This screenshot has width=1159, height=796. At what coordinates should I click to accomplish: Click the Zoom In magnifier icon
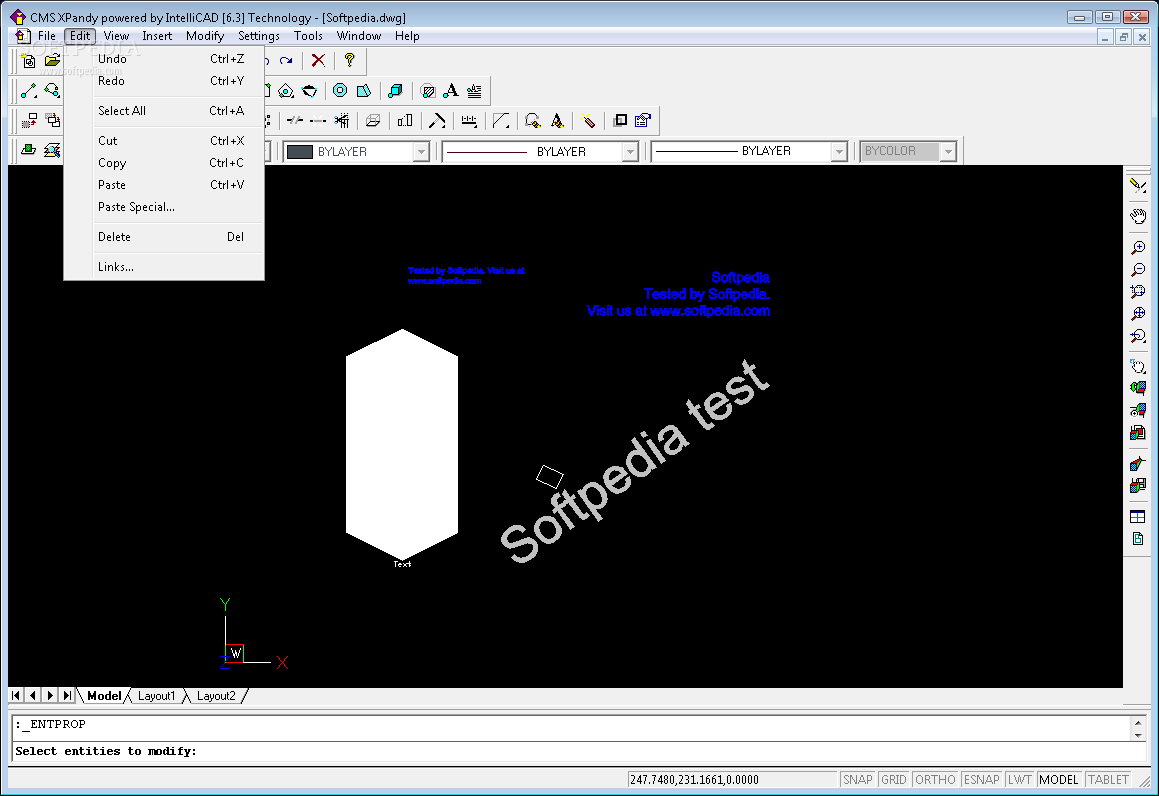(1138, 248)
